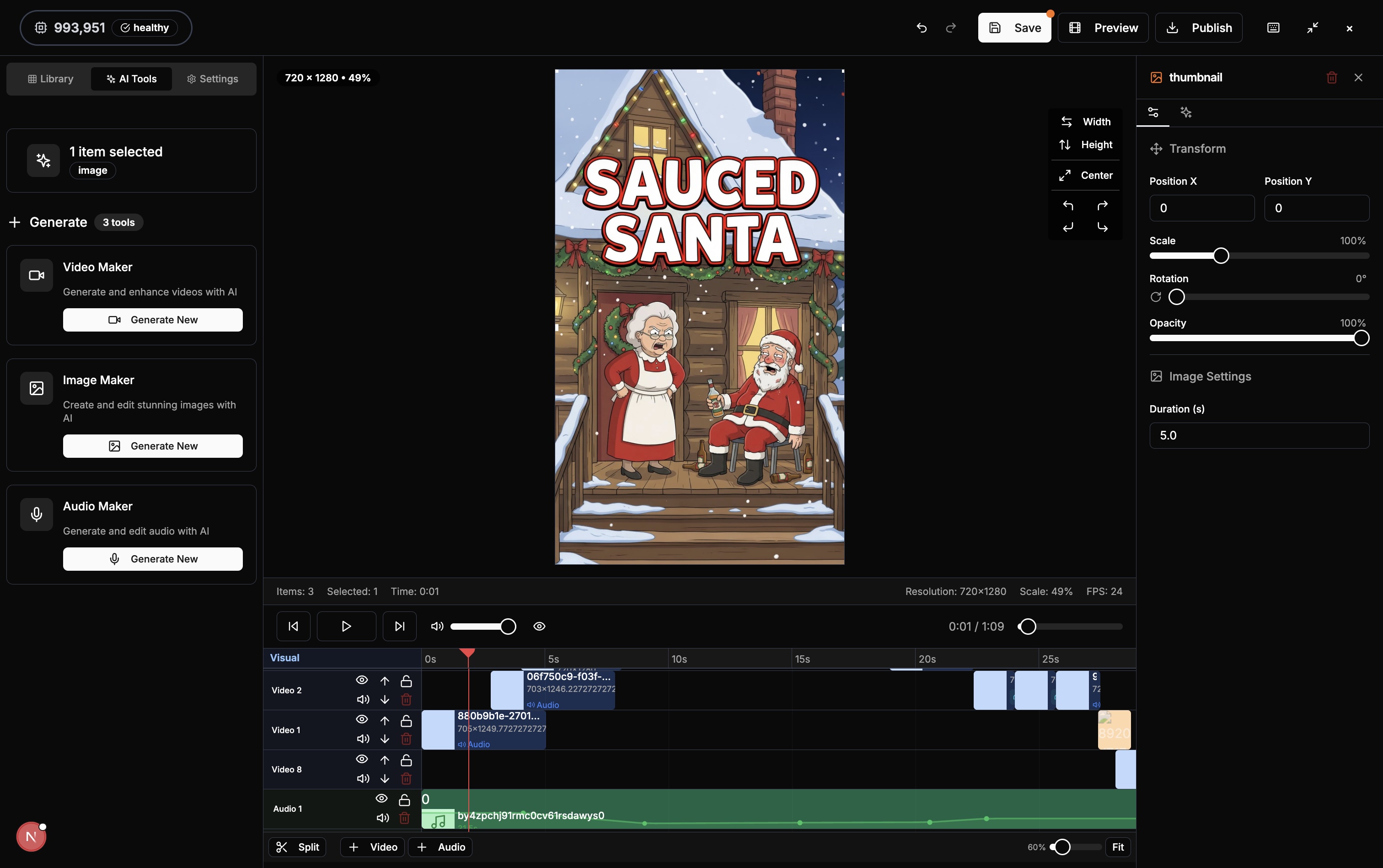Image resolution: width=1383 pixels, height=868 pixels.
Task: Hide the Video 1 track
Action: [362, 719]
